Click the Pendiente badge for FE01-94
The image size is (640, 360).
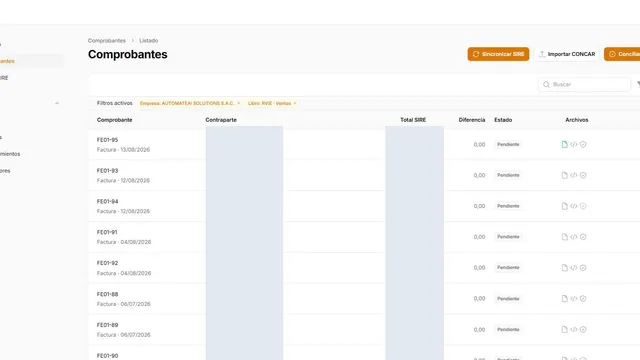[508, 206]
